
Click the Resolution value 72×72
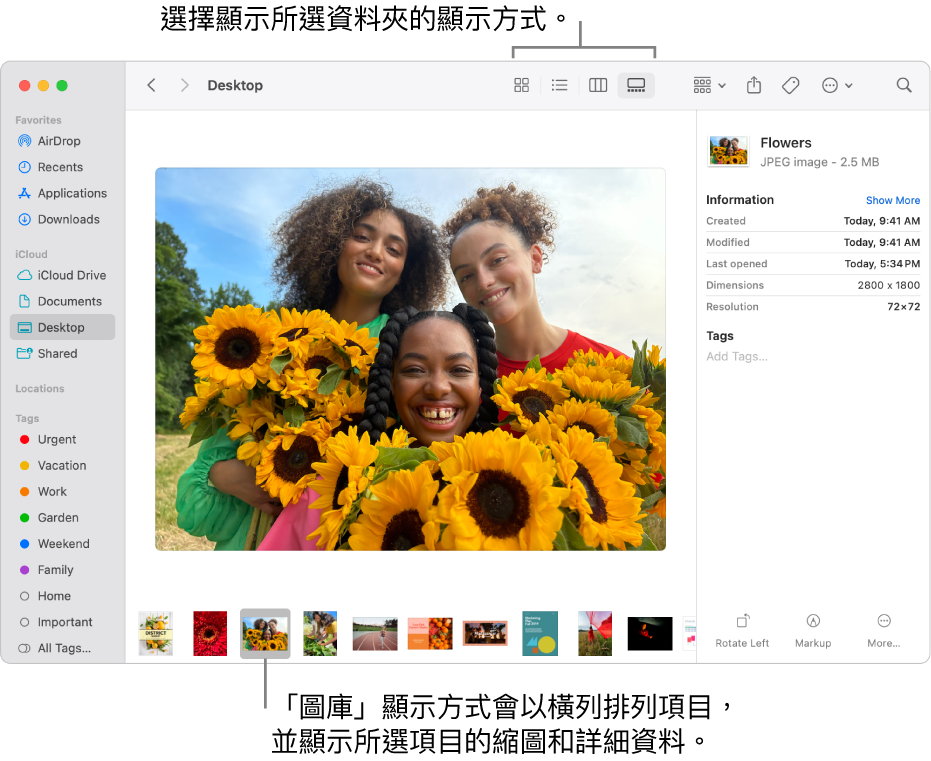[903, 307]
